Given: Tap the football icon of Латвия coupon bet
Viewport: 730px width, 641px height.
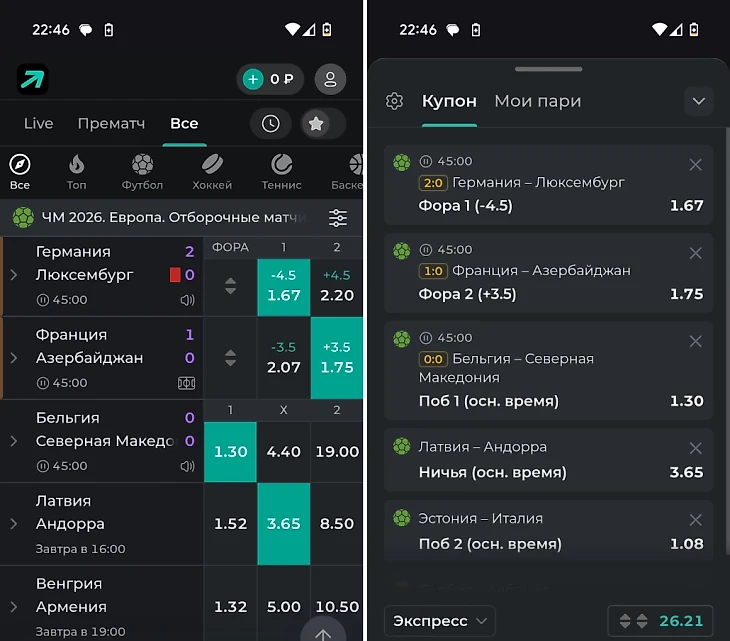Looking at the screenshot, I should (x=401, y=446).
